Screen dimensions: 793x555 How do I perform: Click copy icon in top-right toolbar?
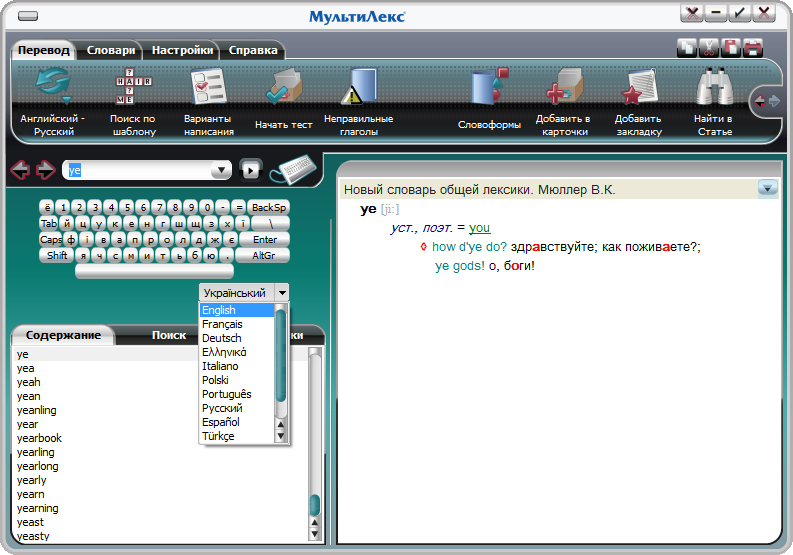[x=686, y=48]
